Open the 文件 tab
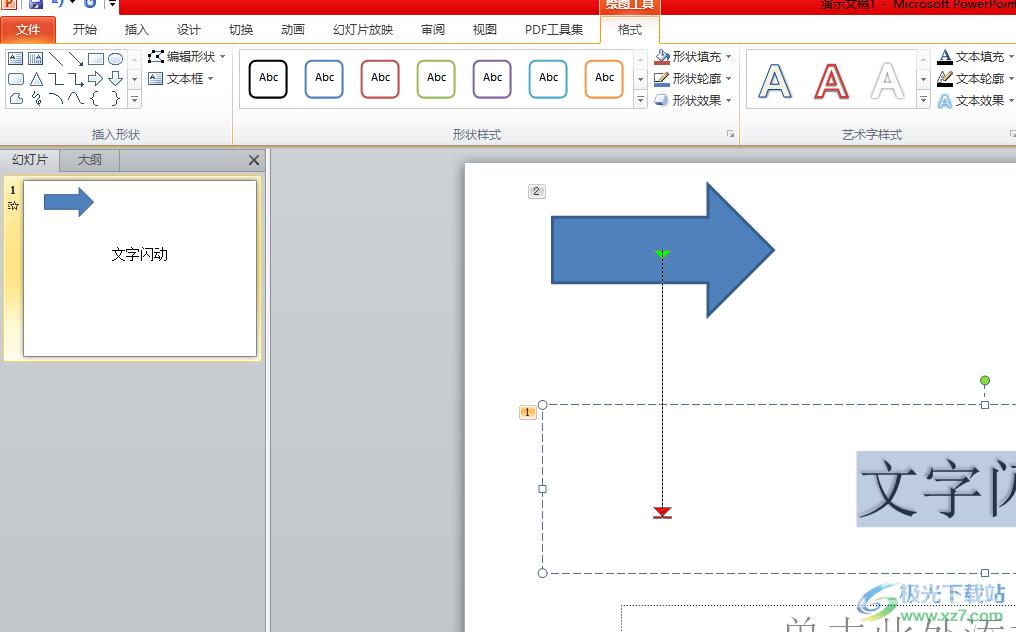This screenshot has width=1016, height=632. tap(28, 30)
